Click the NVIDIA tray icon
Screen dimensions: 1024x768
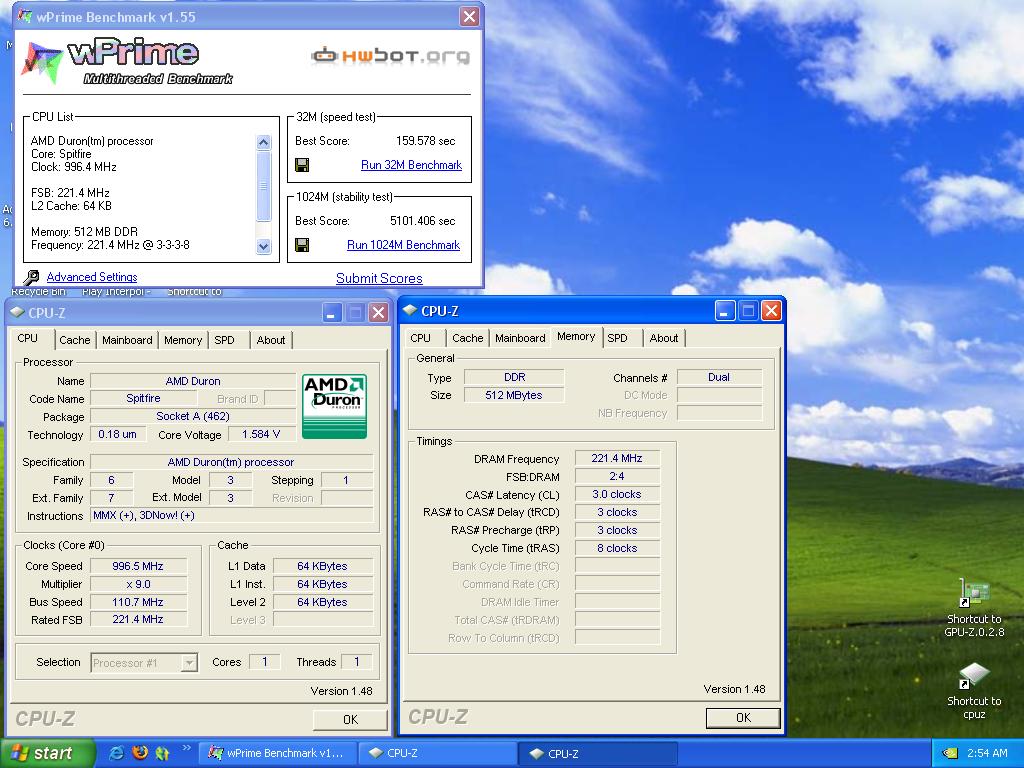950,753
